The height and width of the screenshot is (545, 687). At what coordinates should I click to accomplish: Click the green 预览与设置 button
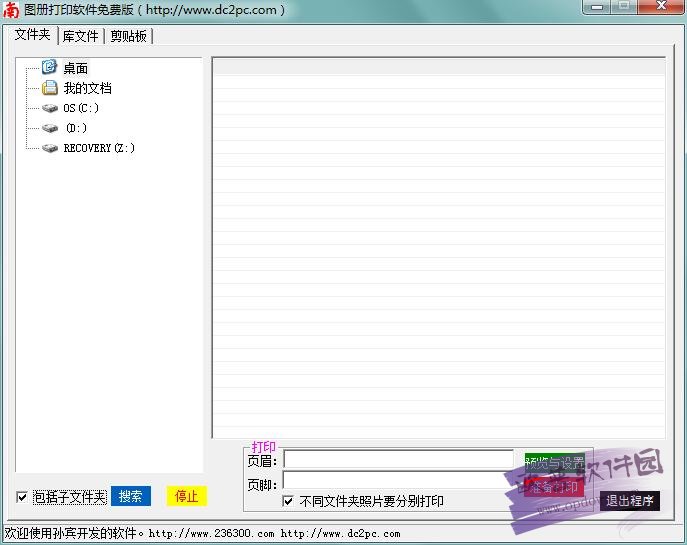tap(555, 462)
